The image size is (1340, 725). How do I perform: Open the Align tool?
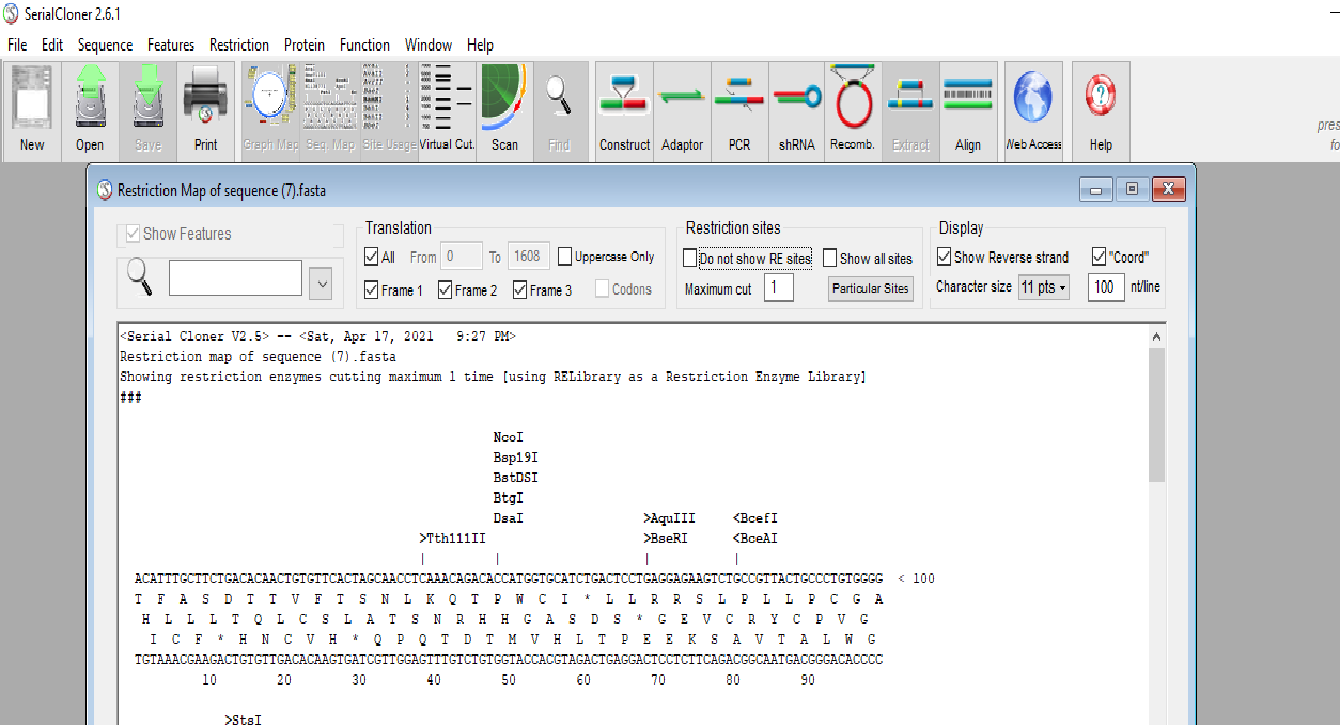(968, 110)
